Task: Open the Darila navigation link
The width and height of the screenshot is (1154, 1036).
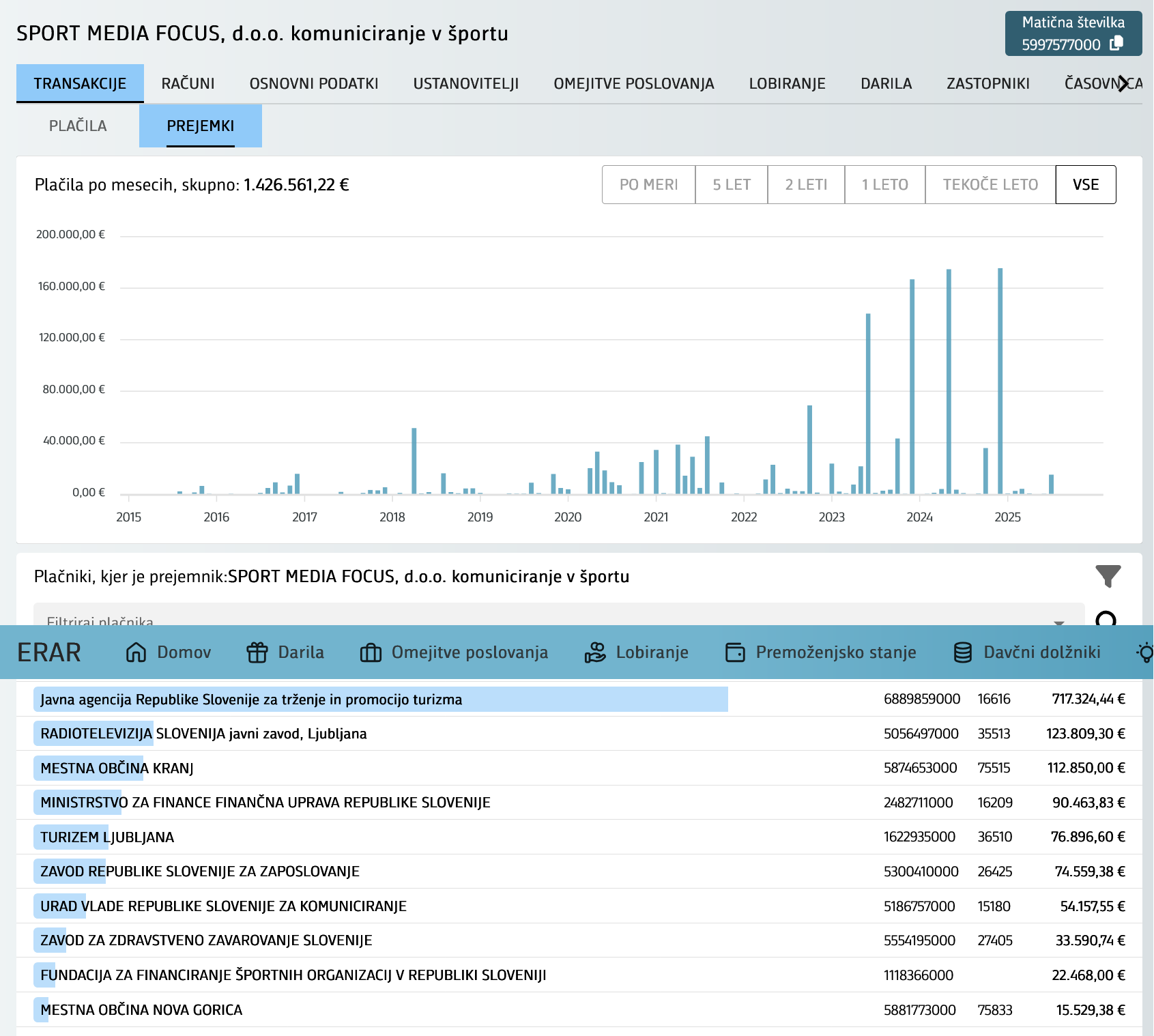Action: [285, 652]
